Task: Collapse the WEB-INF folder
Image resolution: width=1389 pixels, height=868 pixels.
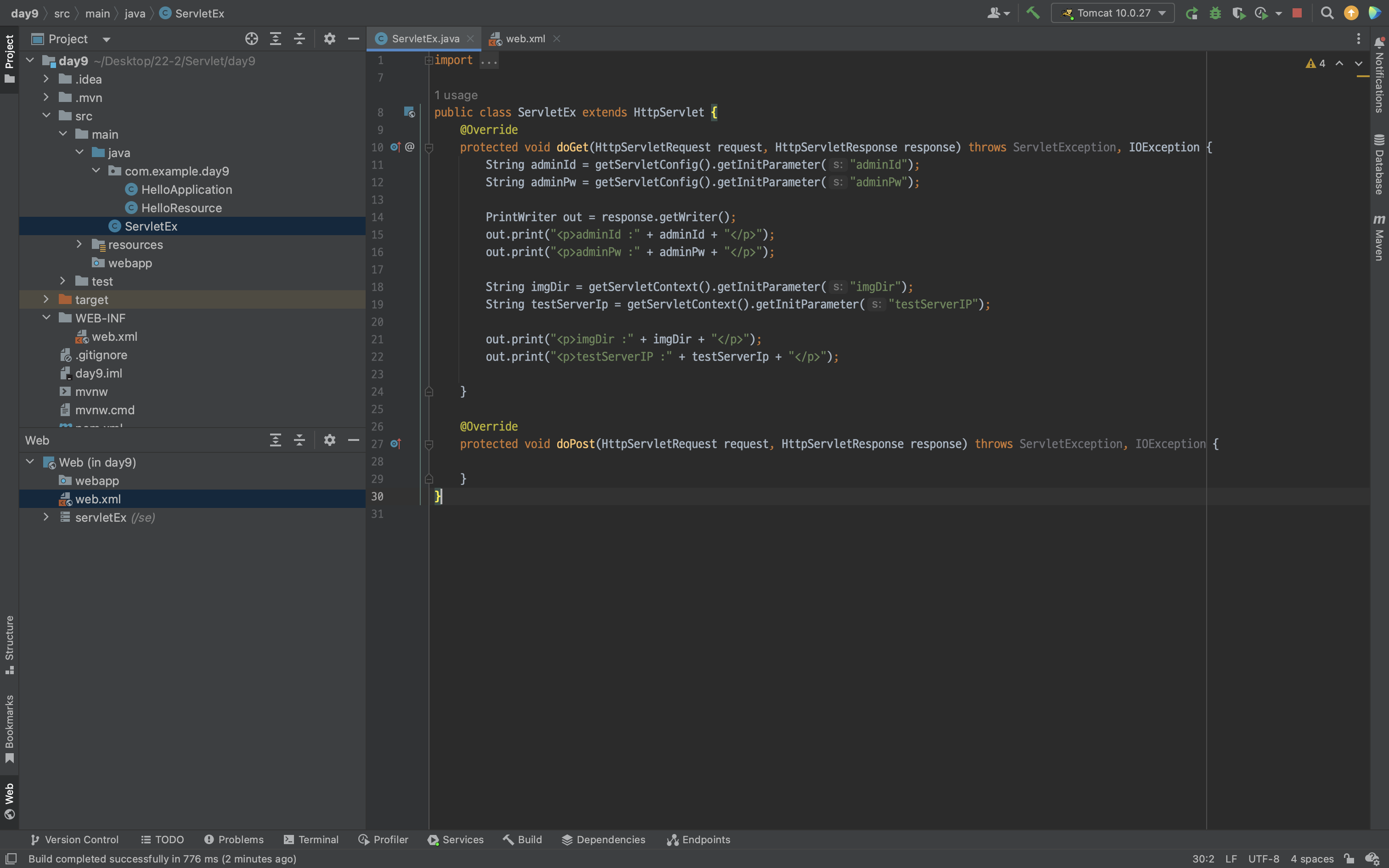Action: coord(46,317)
